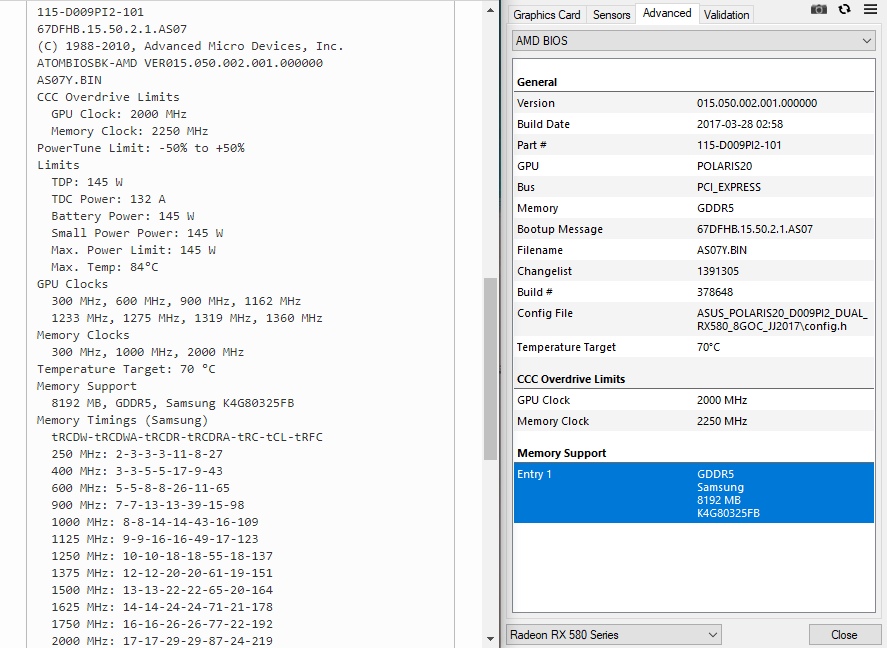Open the hamburger menu icon
Viewport: 887px width, 648px height.
870,9
